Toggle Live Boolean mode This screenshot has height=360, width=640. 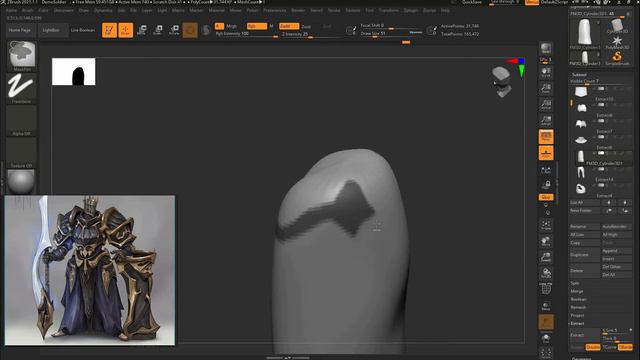[83, 30]
